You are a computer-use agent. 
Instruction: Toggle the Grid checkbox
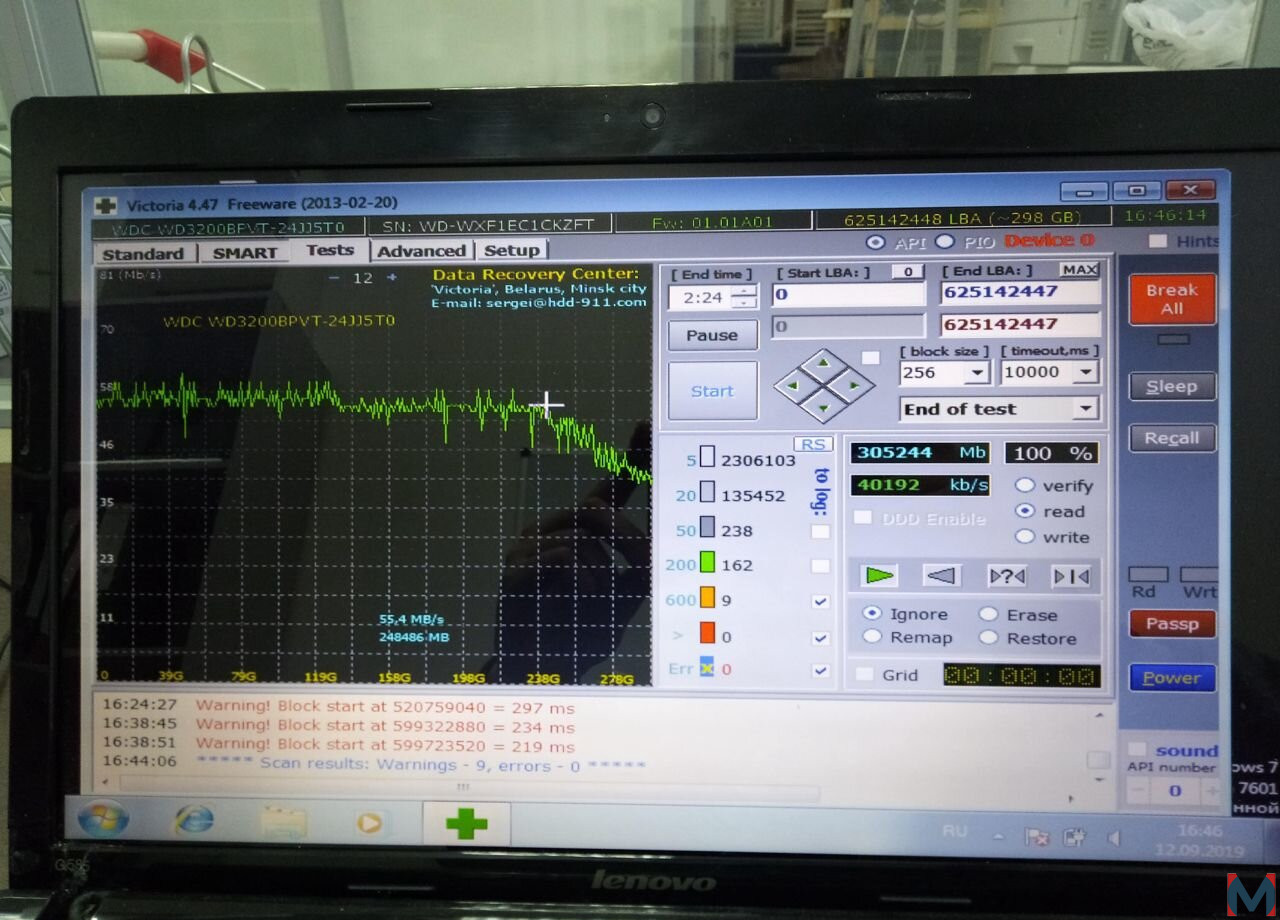click(x=865, y=675)
